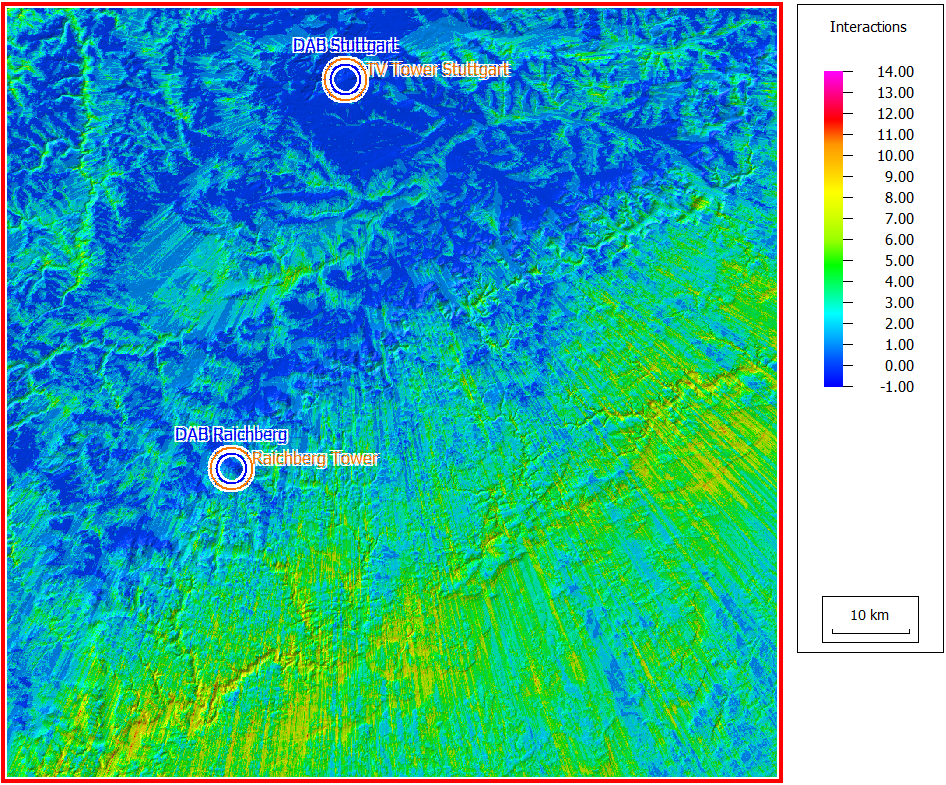The height and width of the screenshot is (785, 946).
Task: Click the DAB Stuttgart transmitter circle marker
Action: point(345,79)
